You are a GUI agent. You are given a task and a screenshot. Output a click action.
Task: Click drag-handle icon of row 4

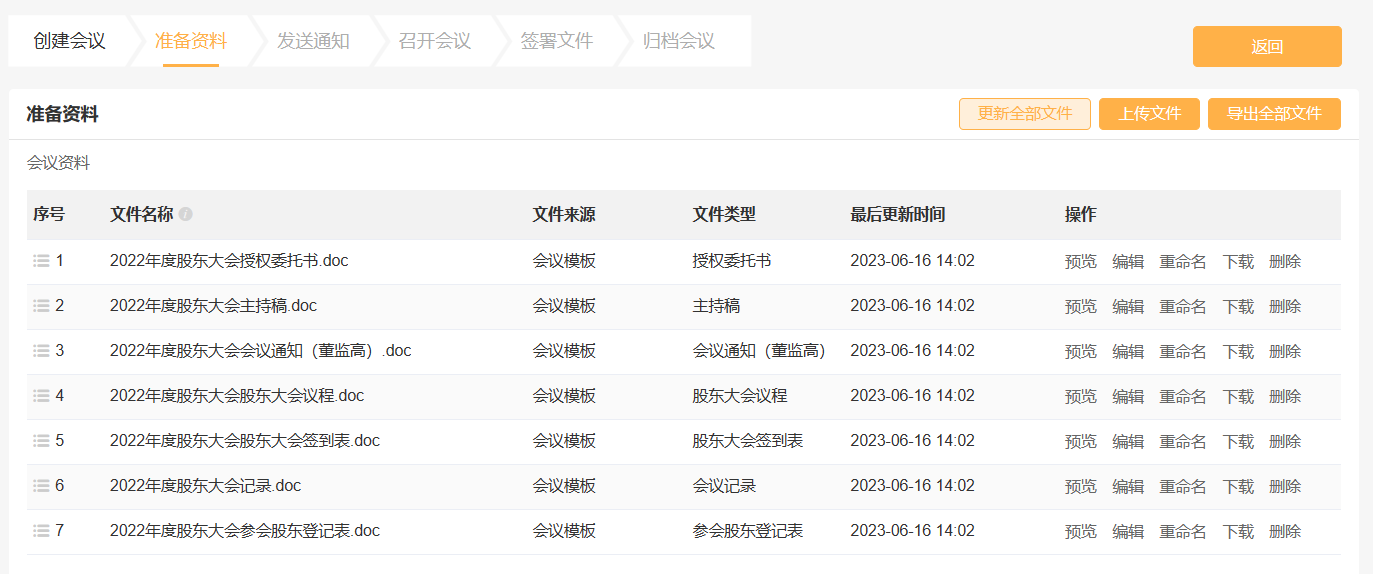41,396
